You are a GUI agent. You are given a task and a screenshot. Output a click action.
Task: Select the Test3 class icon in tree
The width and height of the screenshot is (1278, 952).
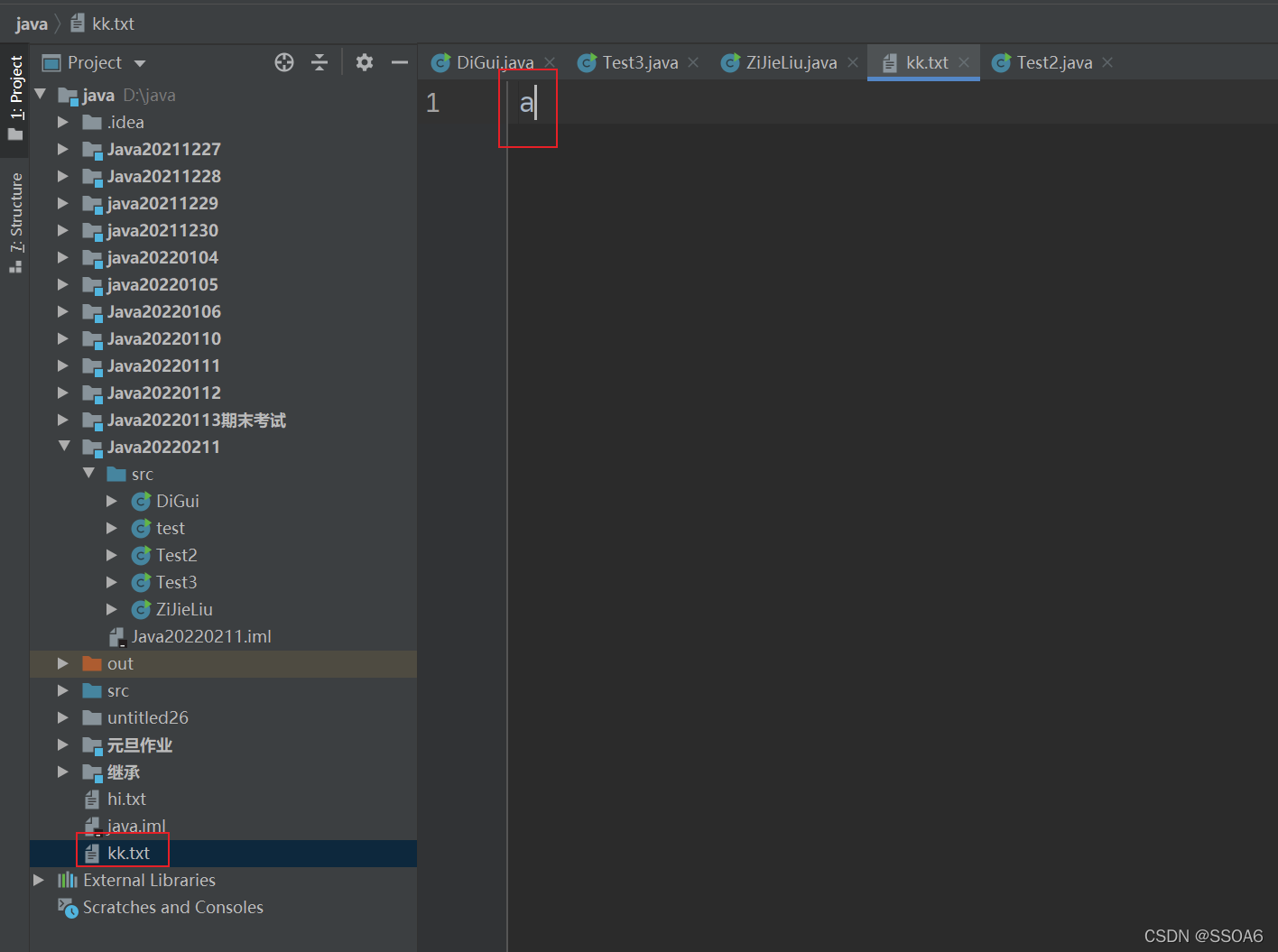141,582
